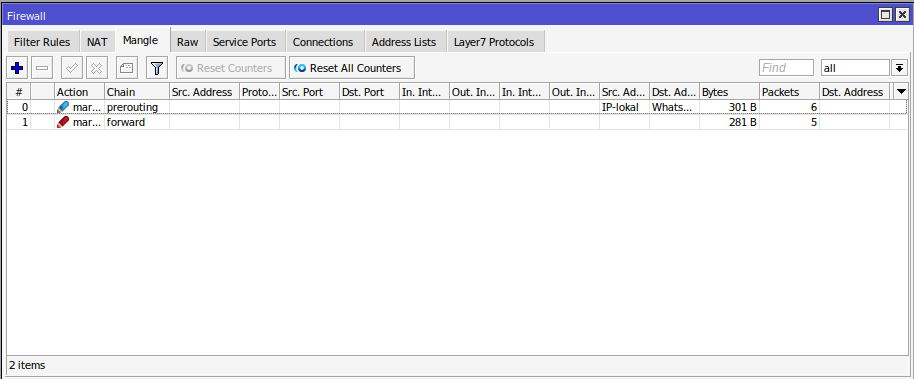
Task: Click the remove rule minus icon
Action: pyautogui.click(x=42, y=68)
